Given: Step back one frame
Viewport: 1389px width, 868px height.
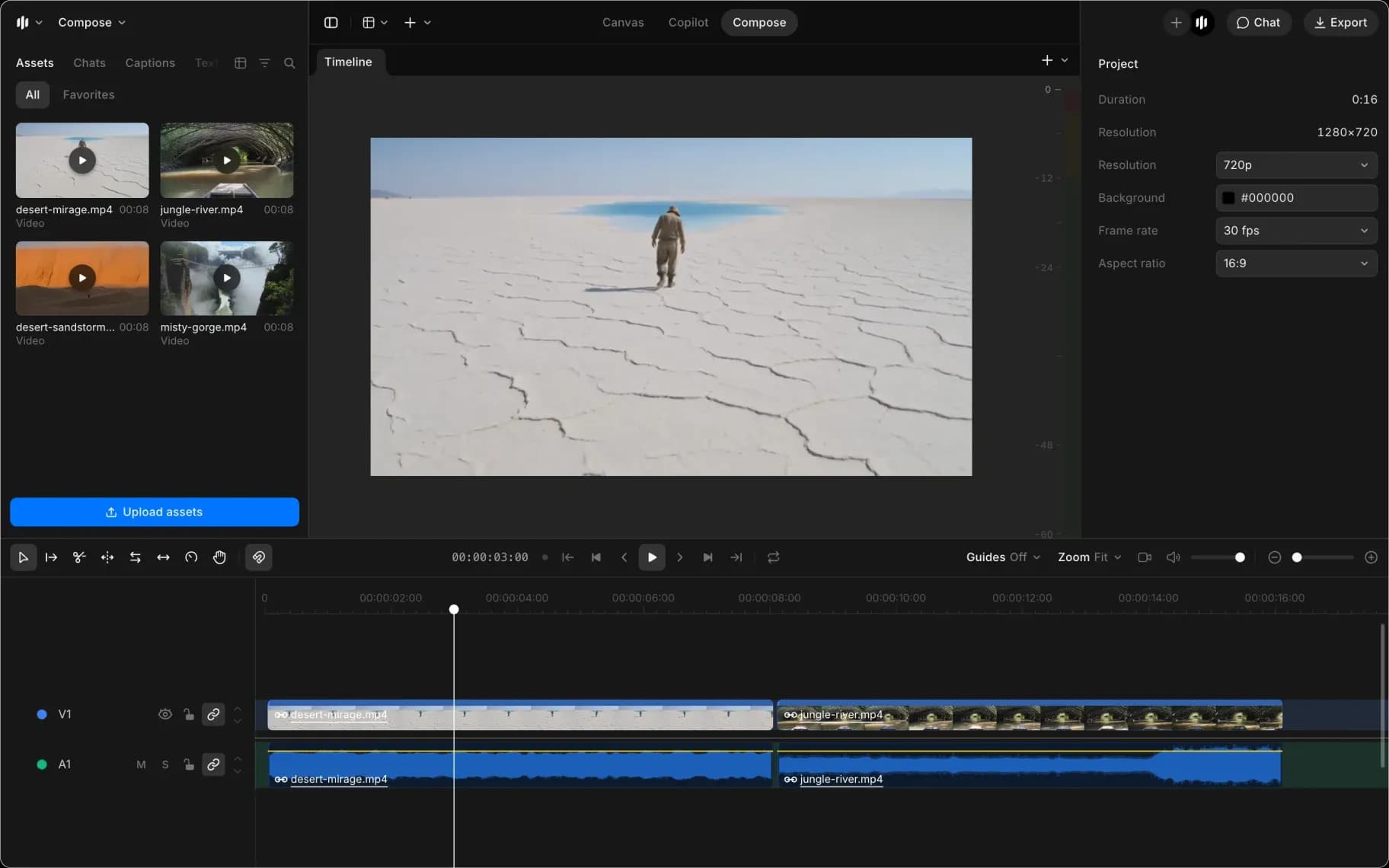Looking at the screenshot, I should click(624, 557).
